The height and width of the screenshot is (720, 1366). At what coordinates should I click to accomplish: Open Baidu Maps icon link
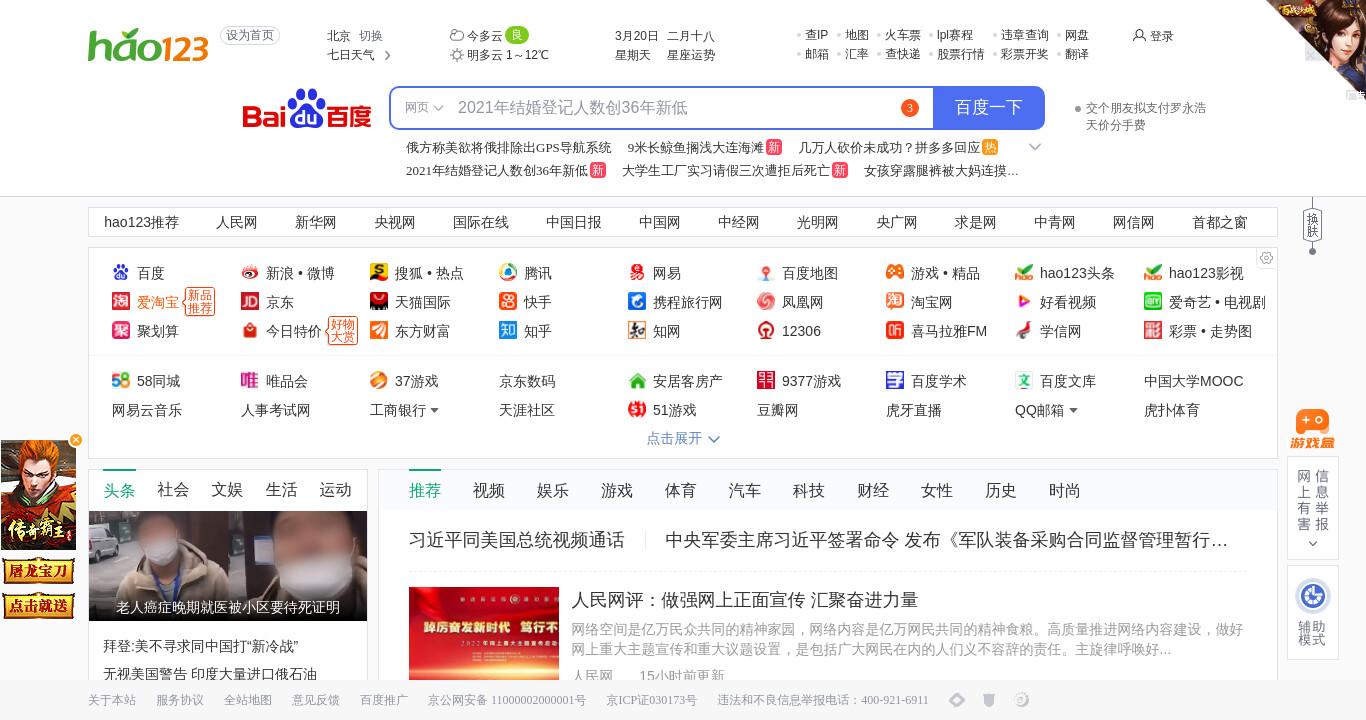coord(766,273)
